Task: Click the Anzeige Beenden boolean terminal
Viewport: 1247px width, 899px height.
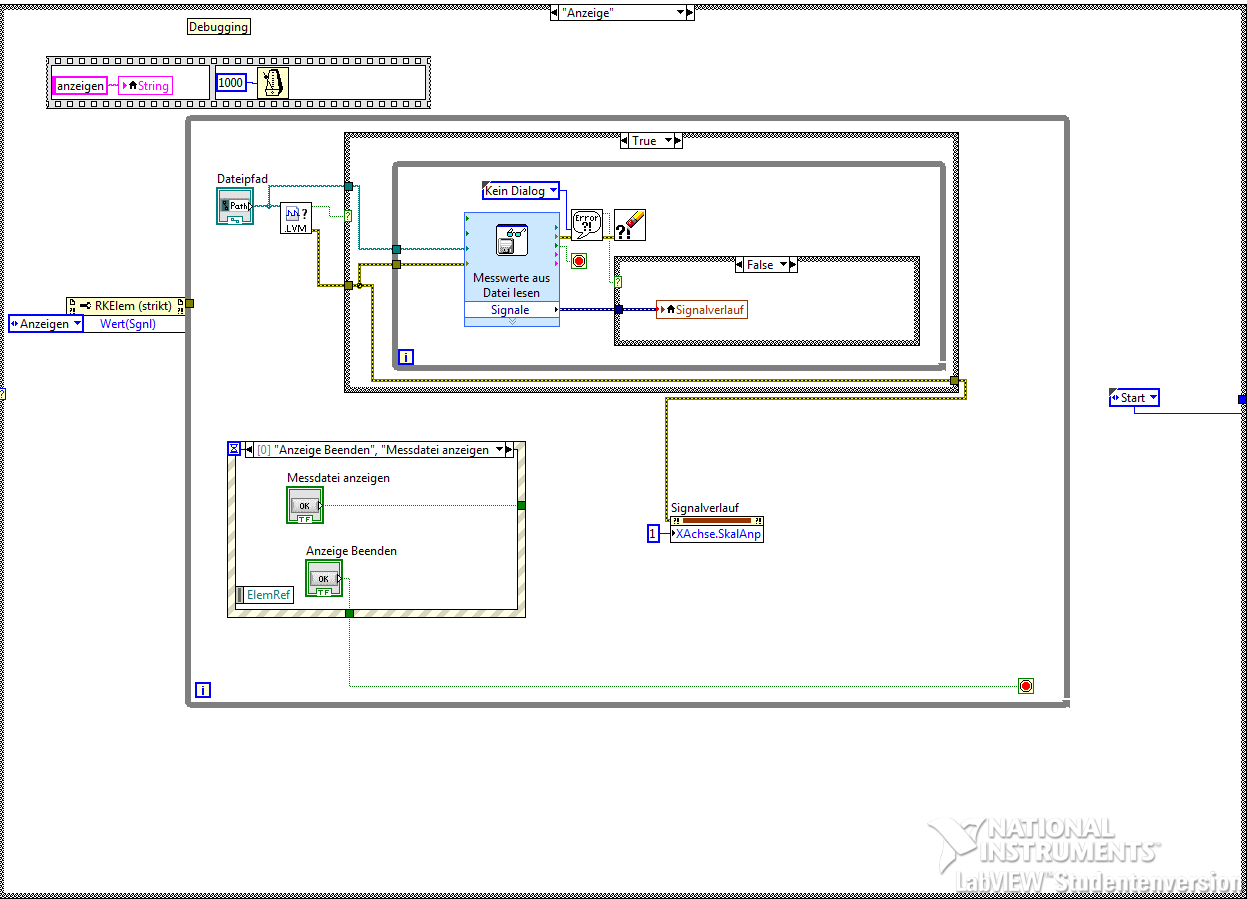Action: pos(323,578)
